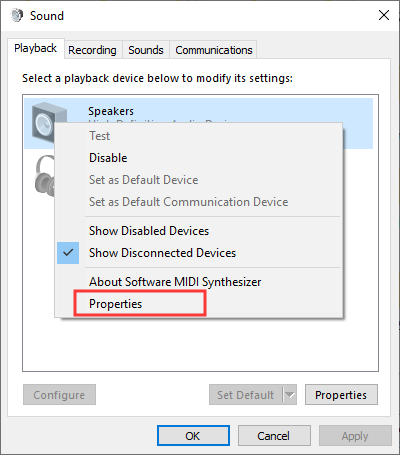400x455 pixels.
Task: Click the Configure button
Action: (59, 395)
